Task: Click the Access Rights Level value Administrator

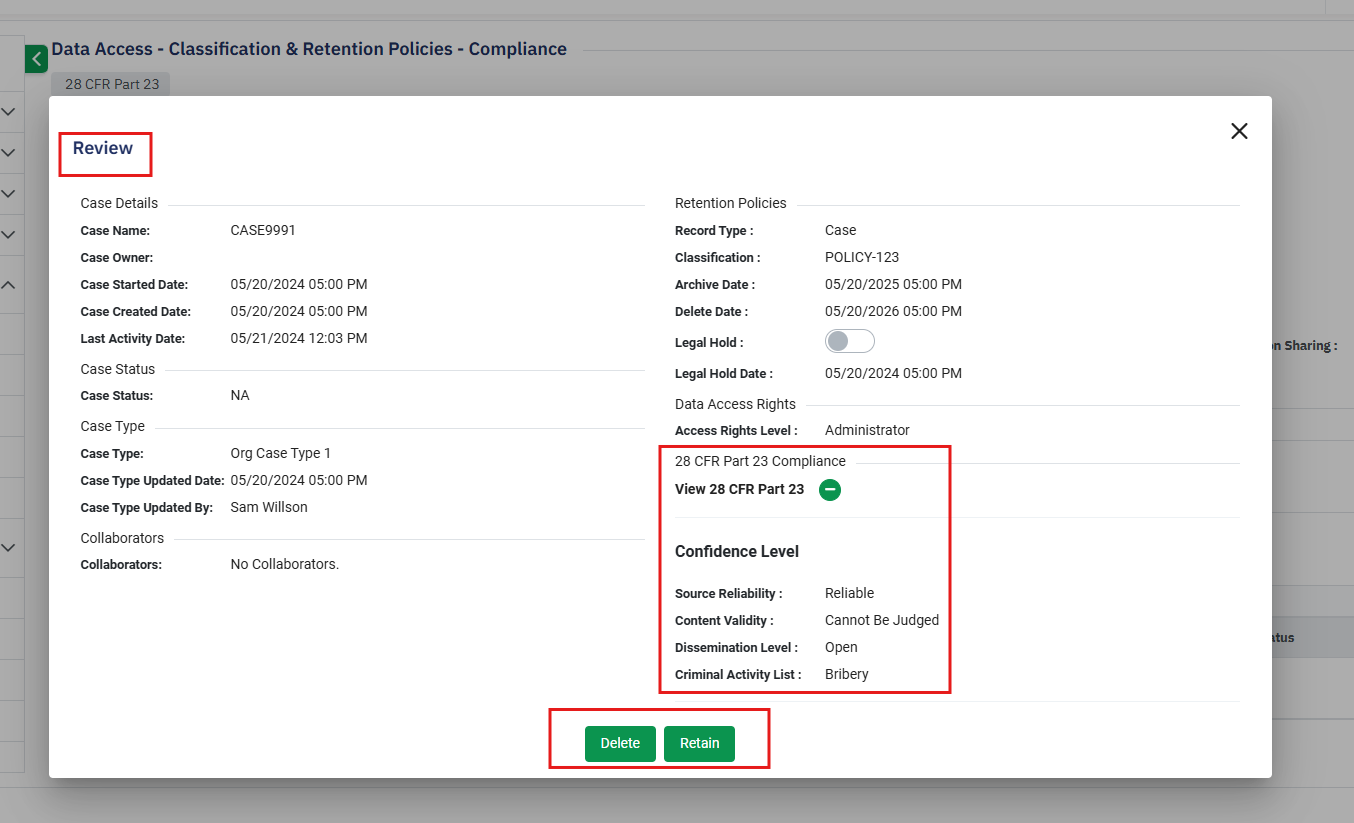Action: (x=867, y=430)
